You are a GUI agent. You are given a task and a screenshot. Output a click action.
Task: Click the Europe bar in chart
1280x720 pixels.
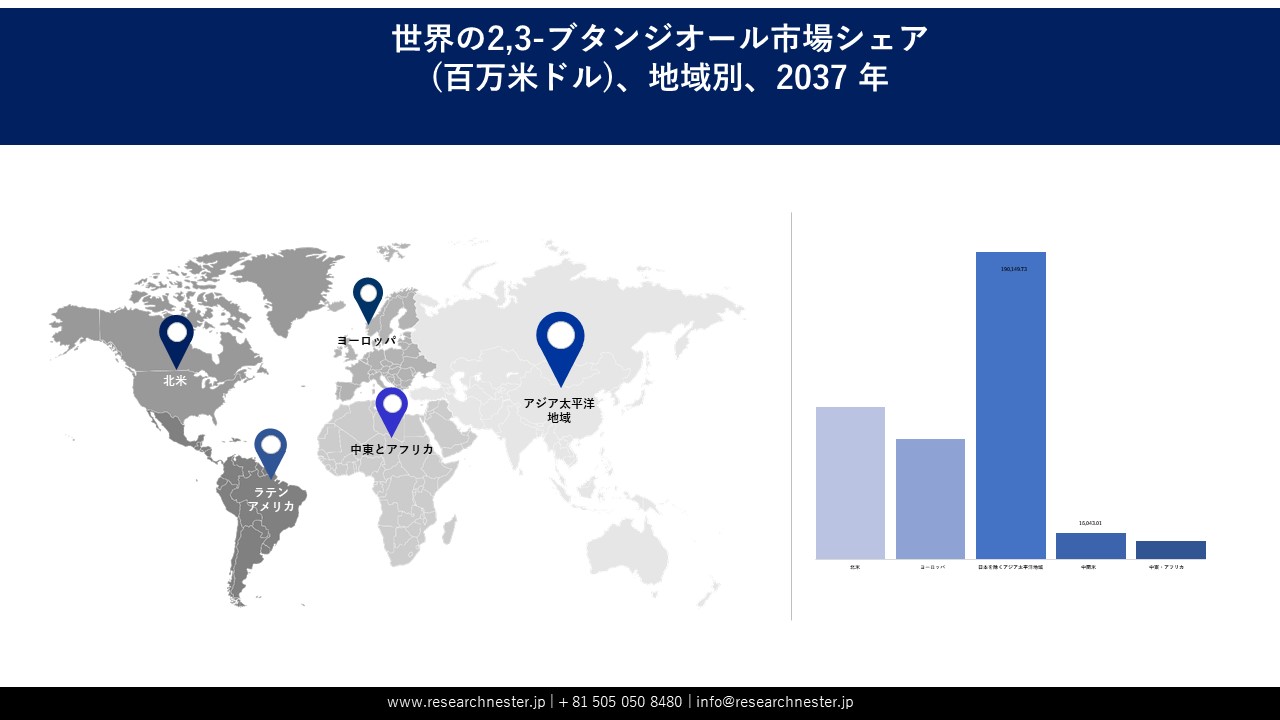[x=930, y=499]
